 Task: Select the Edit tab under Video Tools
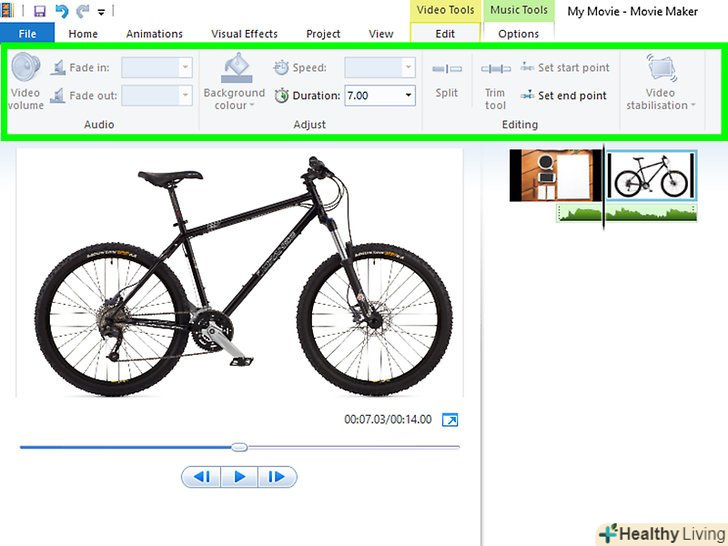[445, 33]
